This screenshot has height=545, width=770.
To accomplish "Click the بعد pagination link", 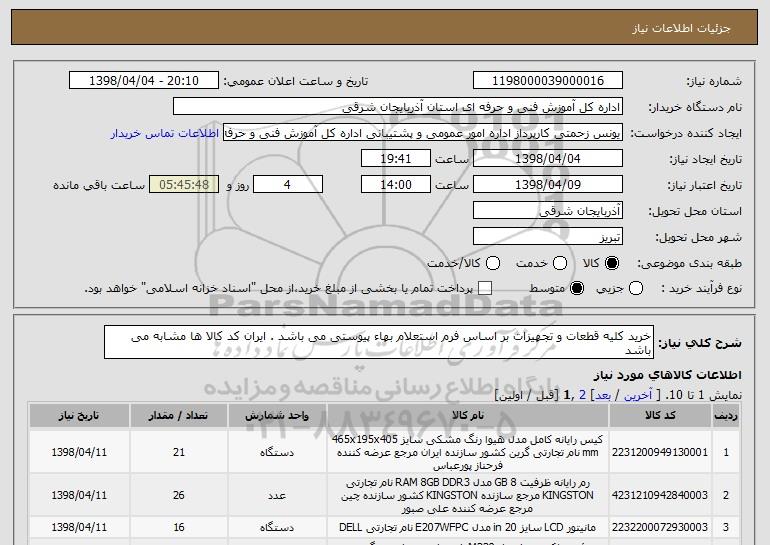I will point(603,395).
